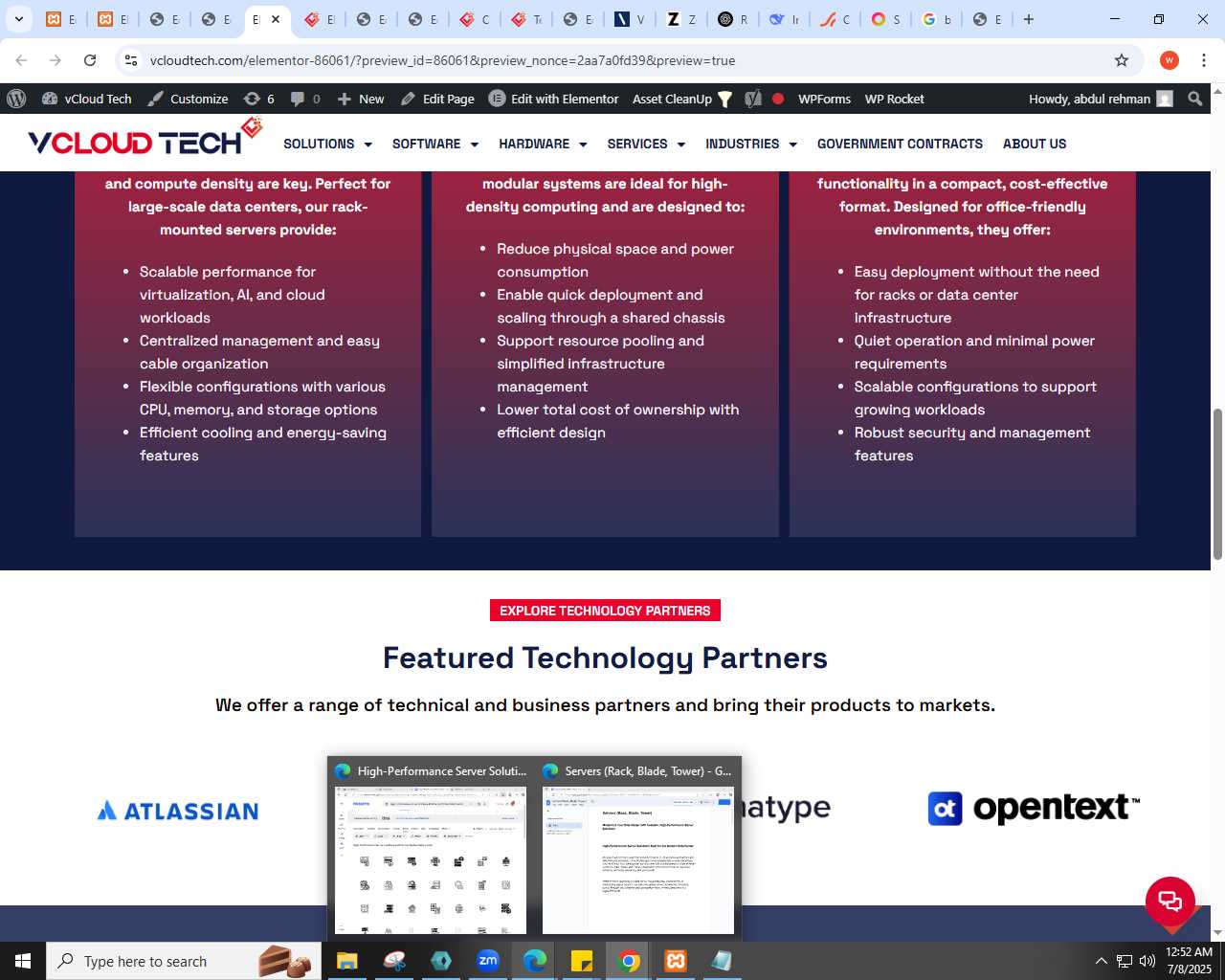Open Customize in admin bar
The image size is (1225, 980).
coord(188,99)
